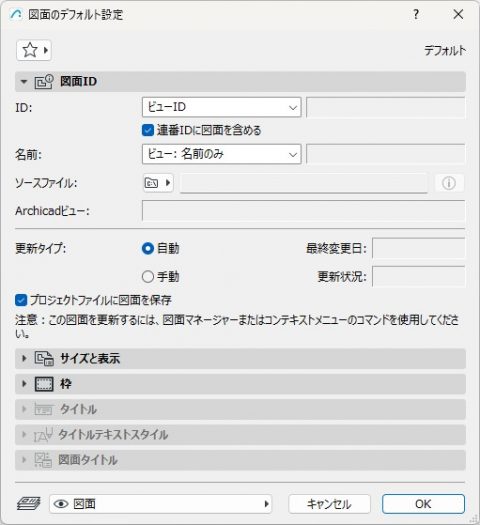Click the custom name field beside 名前 dropdown

point(385,154)
